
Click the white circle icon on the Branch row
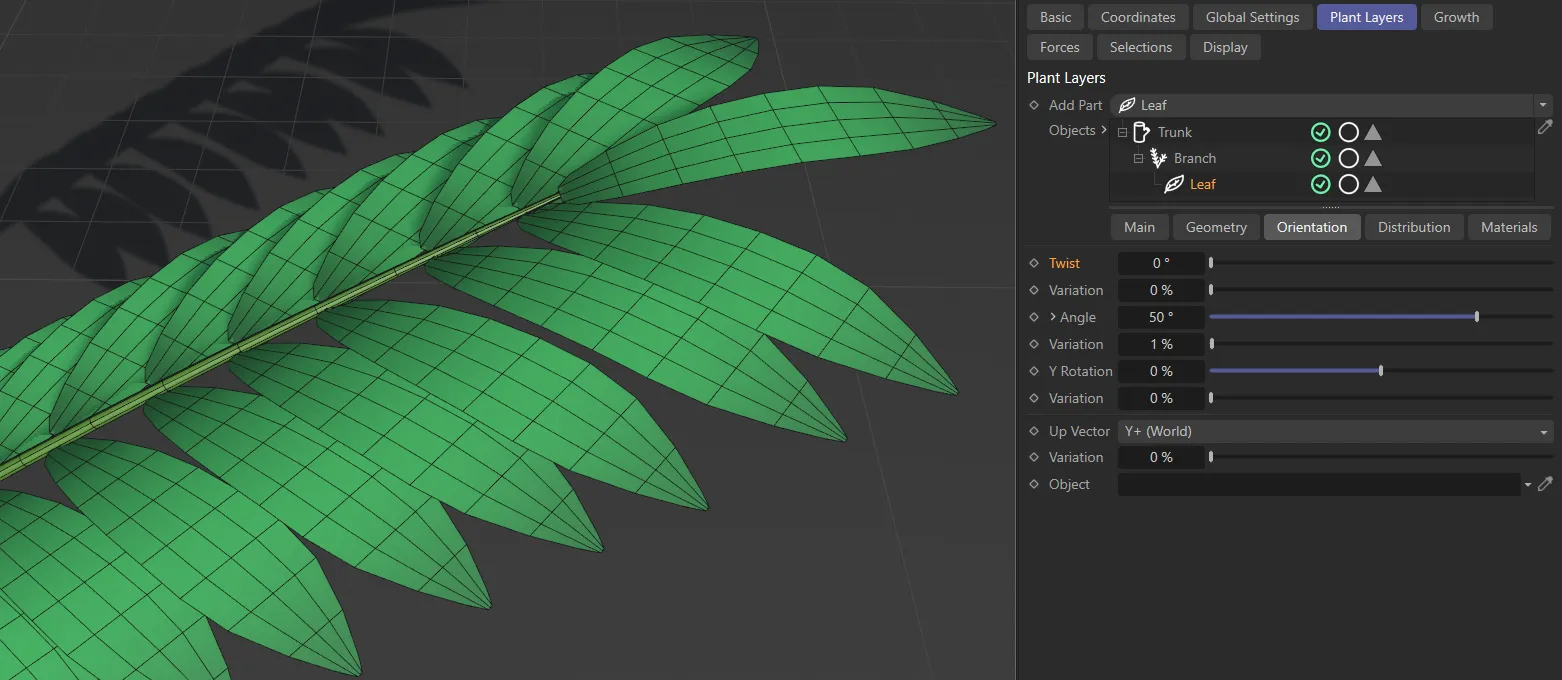1347,157
